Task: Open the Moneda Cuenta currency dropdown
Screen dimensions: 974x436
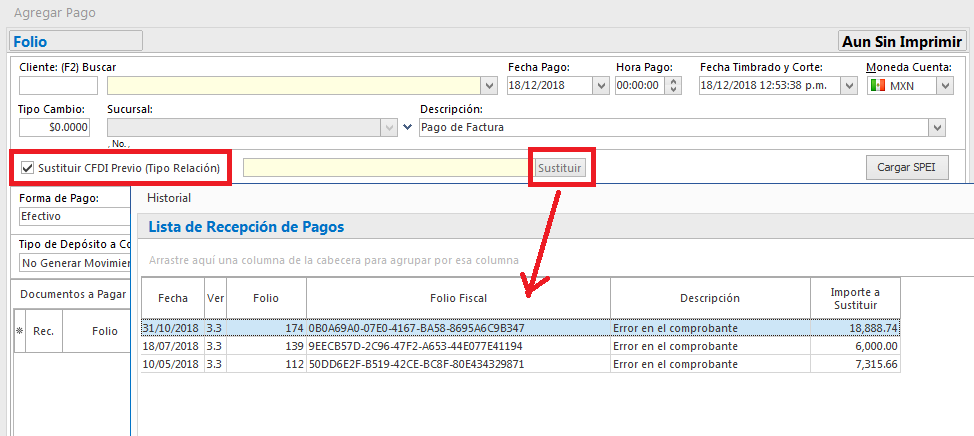Action: [945, 86]
